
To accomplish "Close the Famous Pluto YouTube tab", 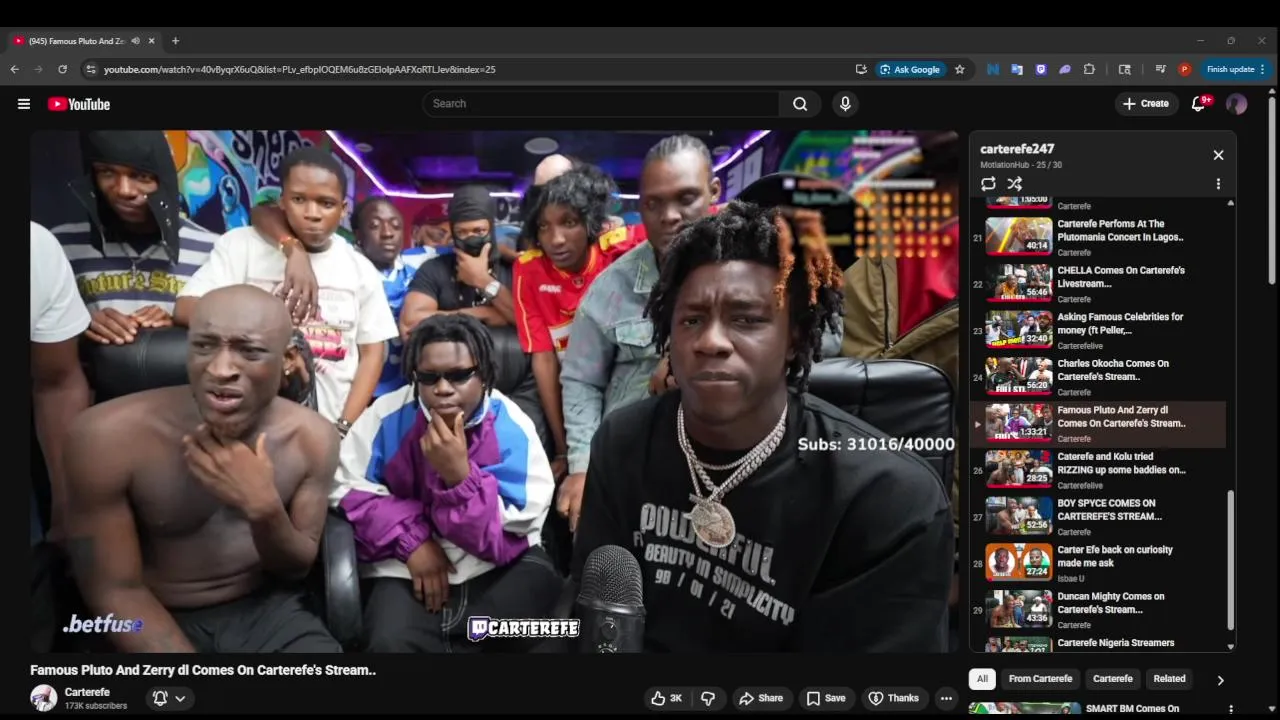I will [x=152, y=41].
